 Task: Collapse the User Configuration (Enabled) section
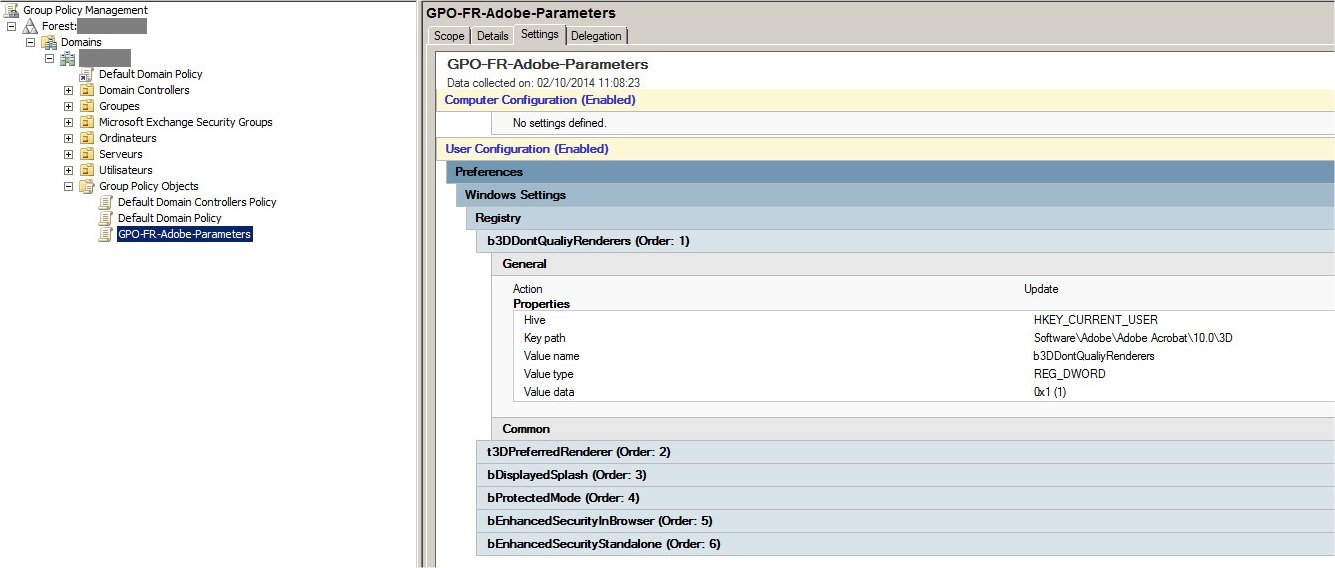click(526, 149)
